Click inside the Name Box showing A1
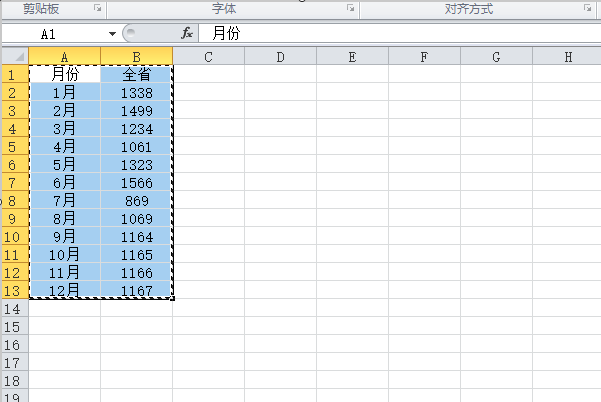Screen dimensions: 601x402 56,34
